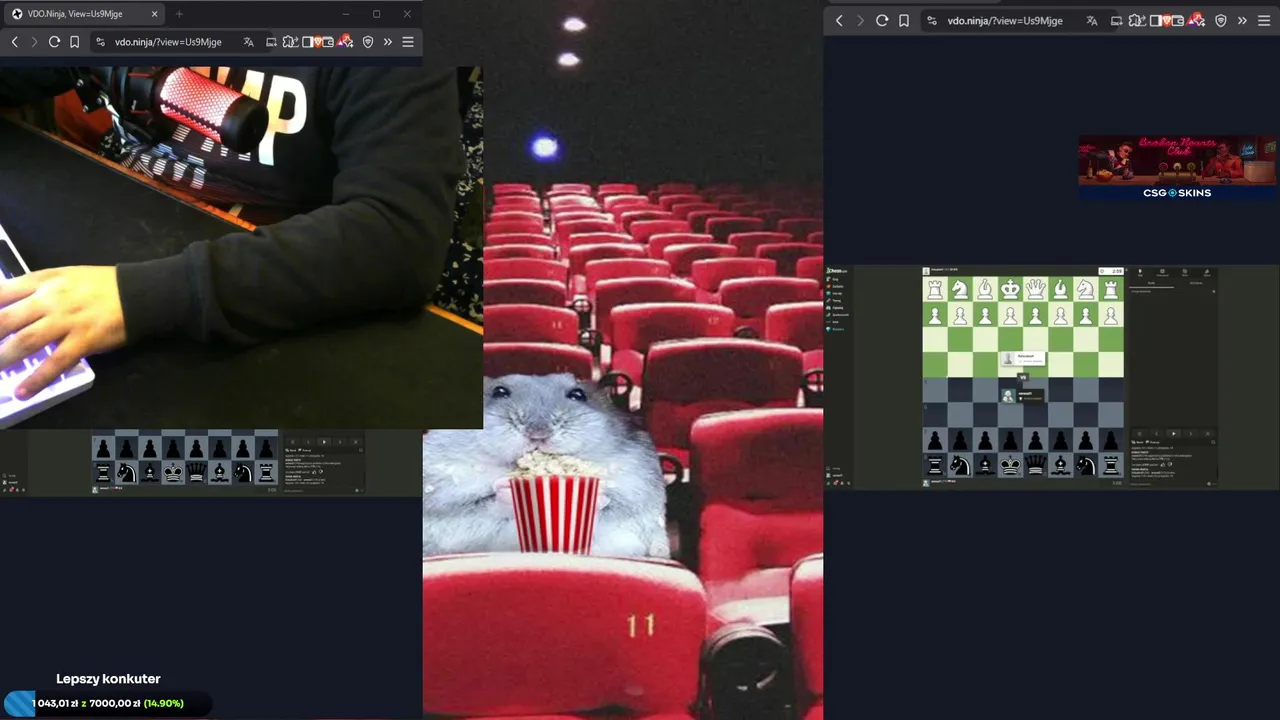Open hamburger menu in right browser window
Screen dimensions: 1280x720
pyautogui.click(x=1264, y=20)
